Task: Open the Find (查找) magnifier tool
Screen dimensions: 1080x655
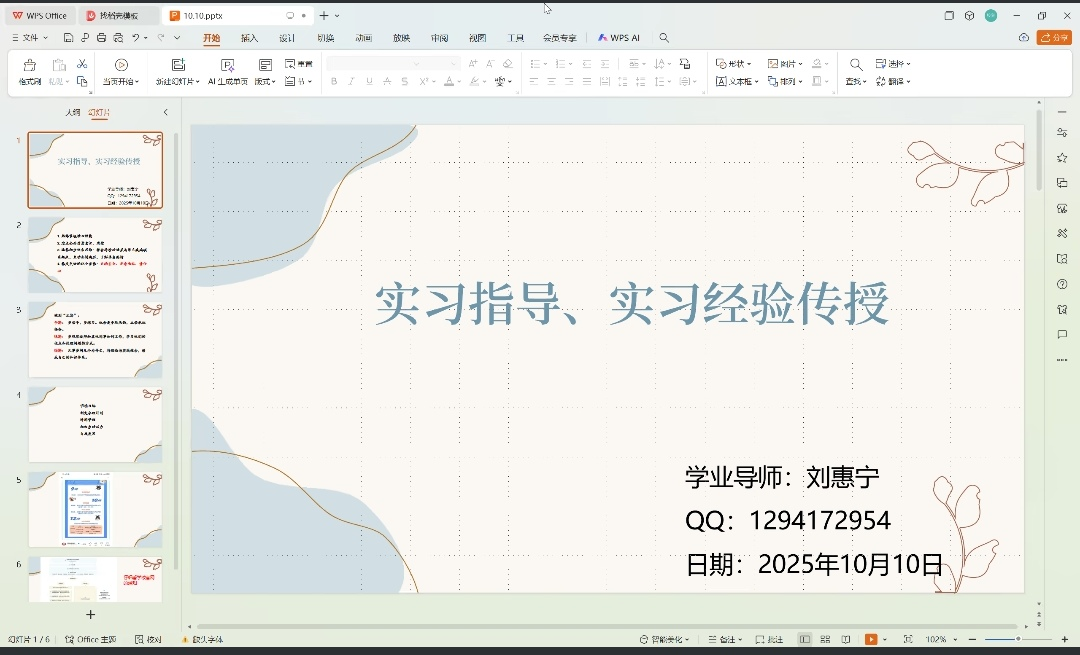Action: click(855, 64)
